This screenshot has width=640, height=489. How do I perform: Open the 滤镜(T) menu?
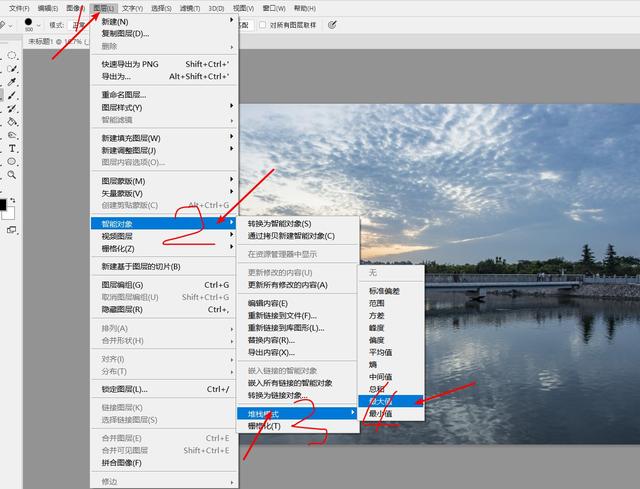[189, 8]
